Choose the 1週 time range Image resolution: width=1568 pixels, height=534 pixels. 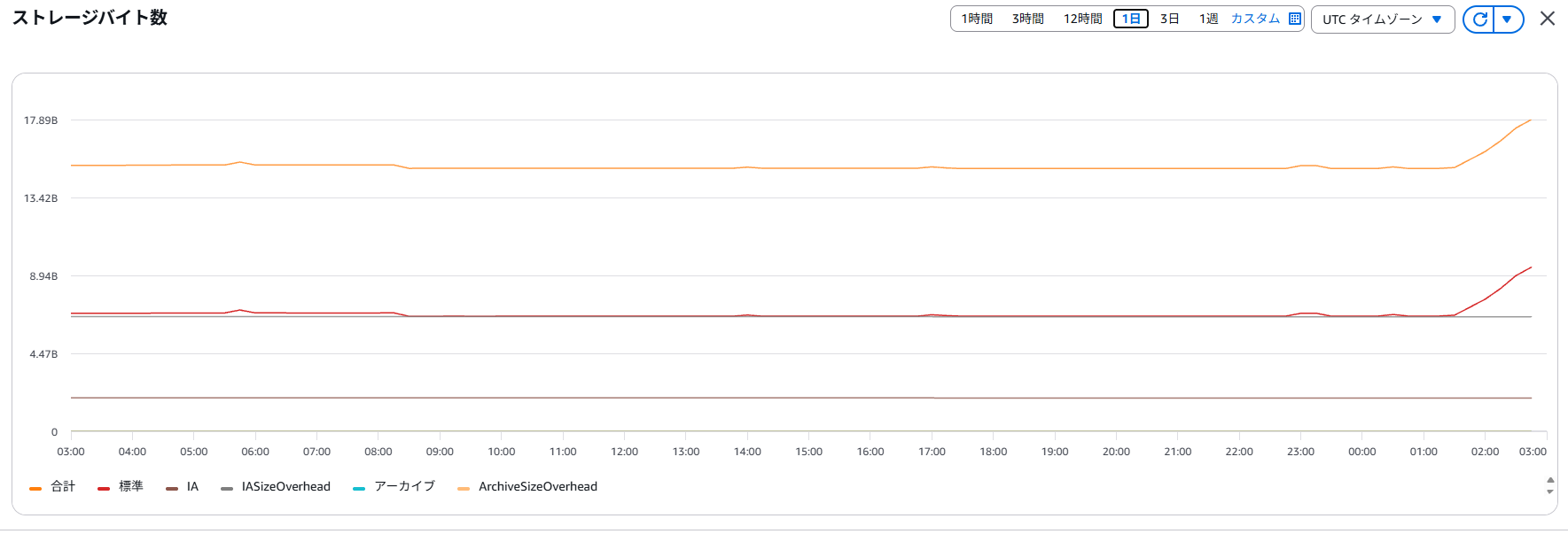tap(1209, 19)
